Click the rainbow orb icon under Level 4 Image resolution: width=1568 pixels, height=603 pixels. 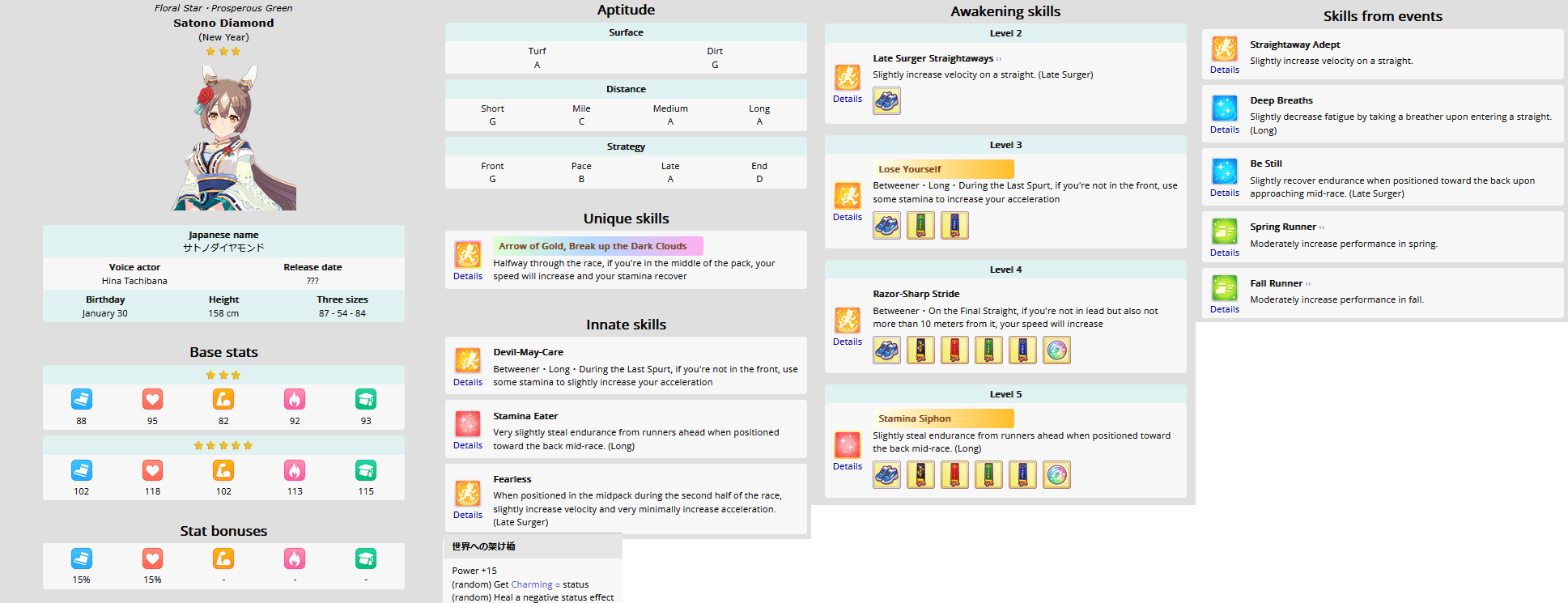pos(1056,350)
